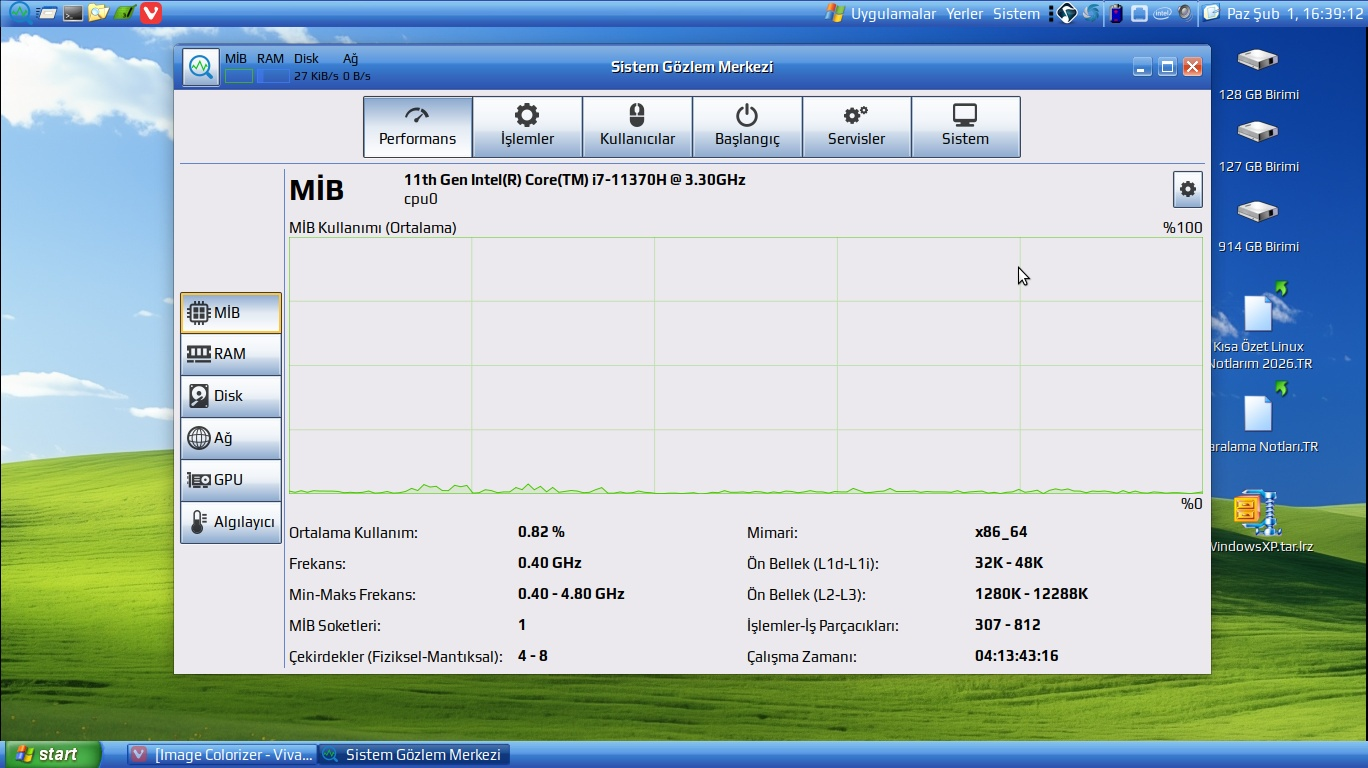Click the system monitor launcher in the top panel

[19, 12]
